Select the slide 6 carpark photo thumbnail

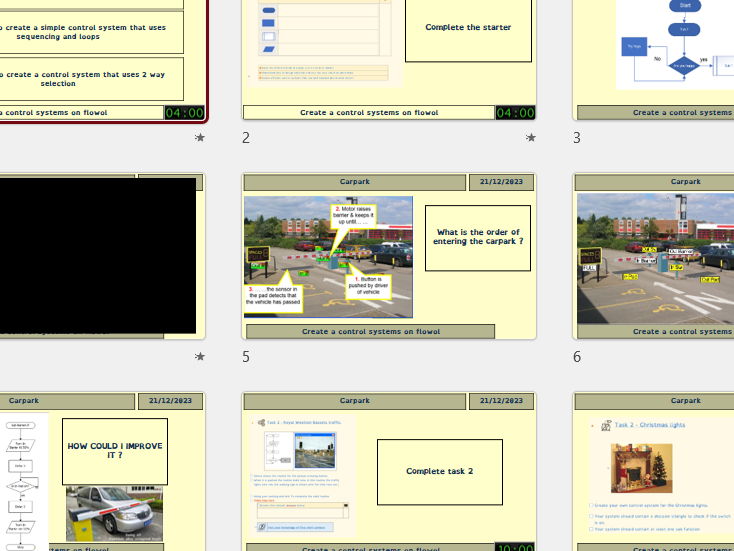(x=653, y=256)
